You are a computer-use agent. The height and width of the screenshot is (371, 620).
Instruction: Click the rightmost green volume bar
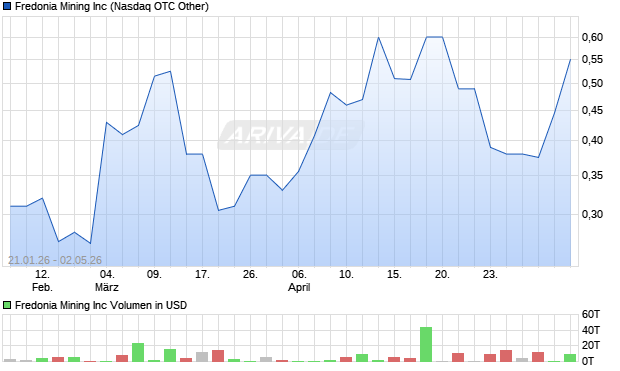pyautogui.click(x=570, y=358)
